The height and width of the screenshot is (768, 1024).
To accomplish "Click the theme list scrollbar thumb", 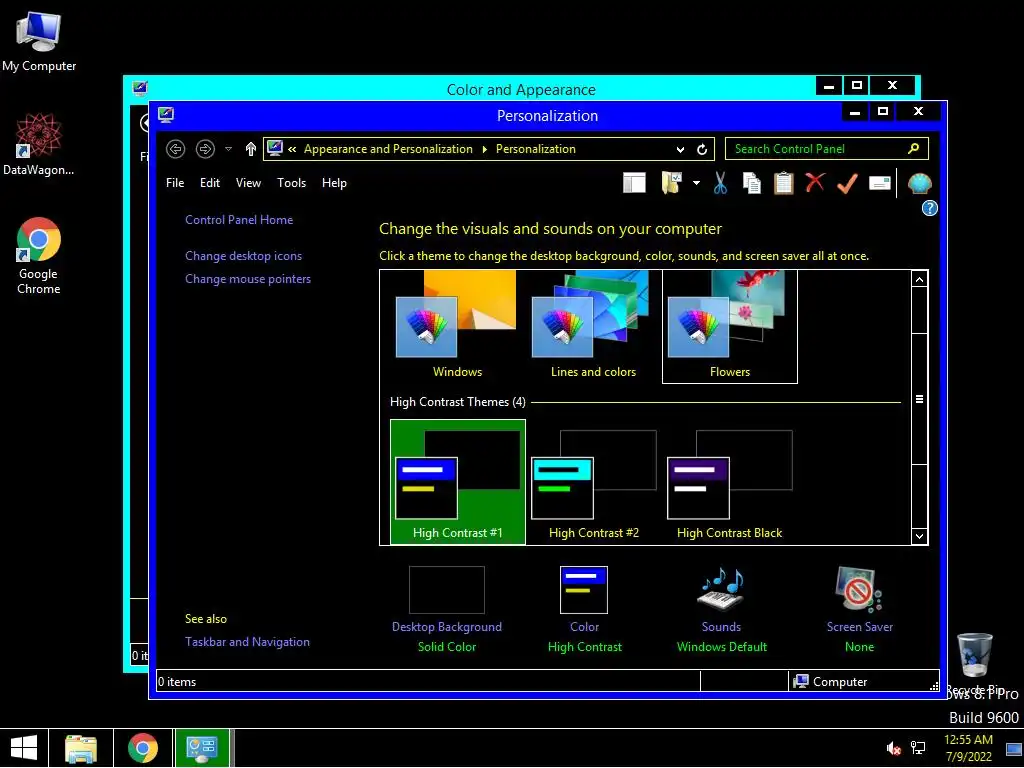I will click(x=920, y=399).
